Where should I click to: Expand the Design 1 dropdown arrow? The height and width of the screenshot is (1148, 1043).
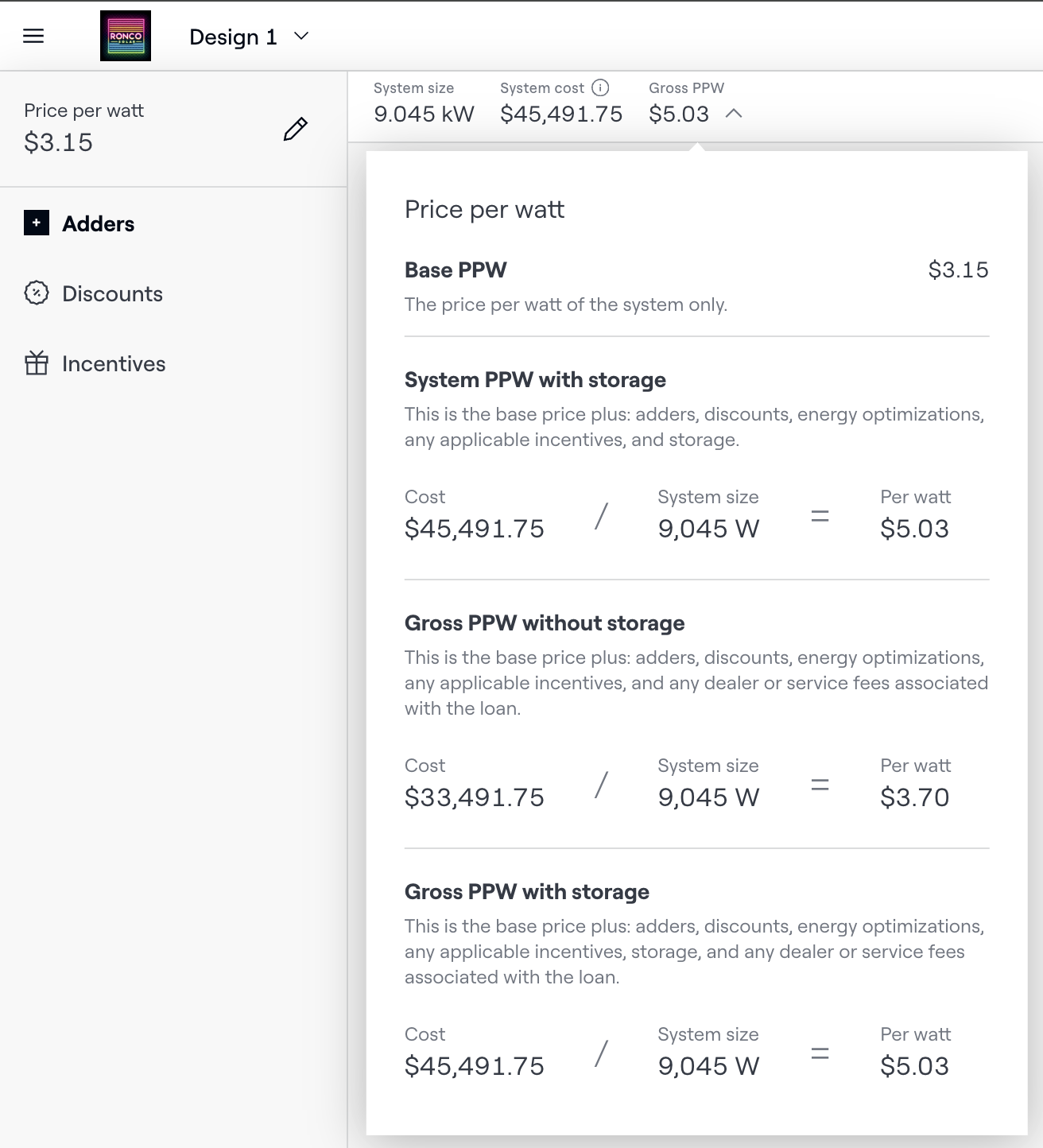pyautogui.click(x=301, y=37)
